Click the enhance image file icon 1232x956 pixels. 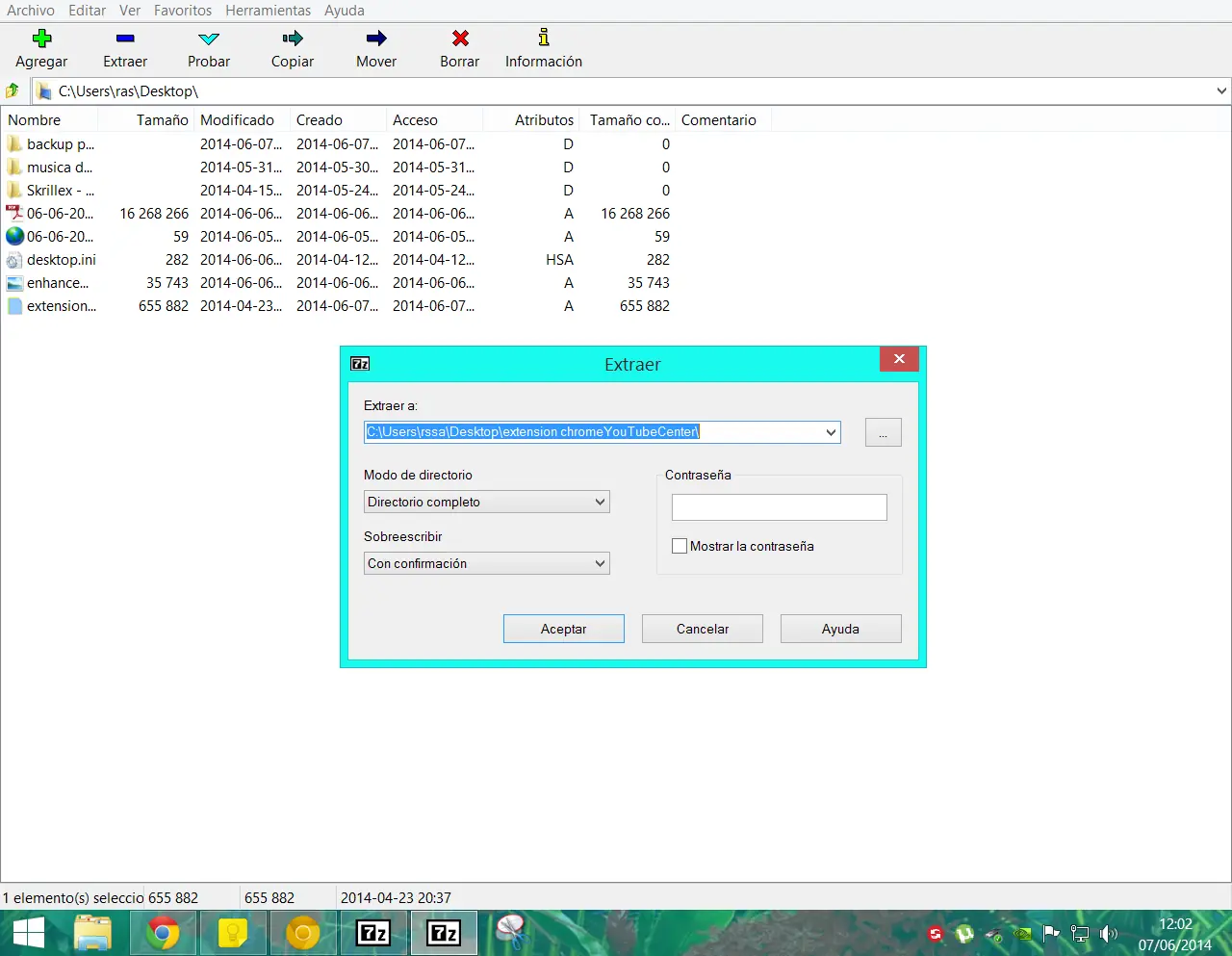pos(14,283)
